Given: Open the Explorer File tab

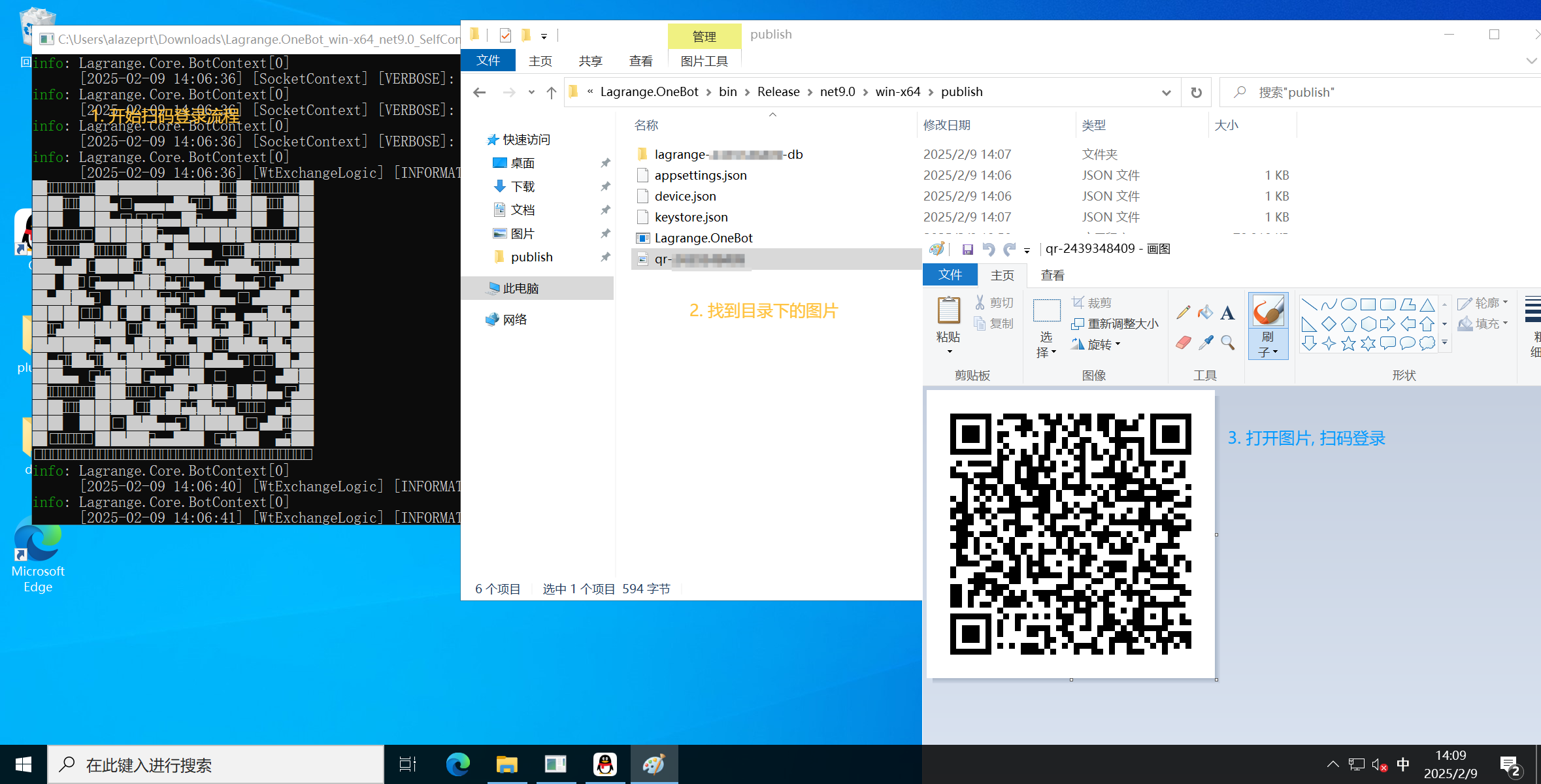Looking at the screenshot, I should coord(488,61).
